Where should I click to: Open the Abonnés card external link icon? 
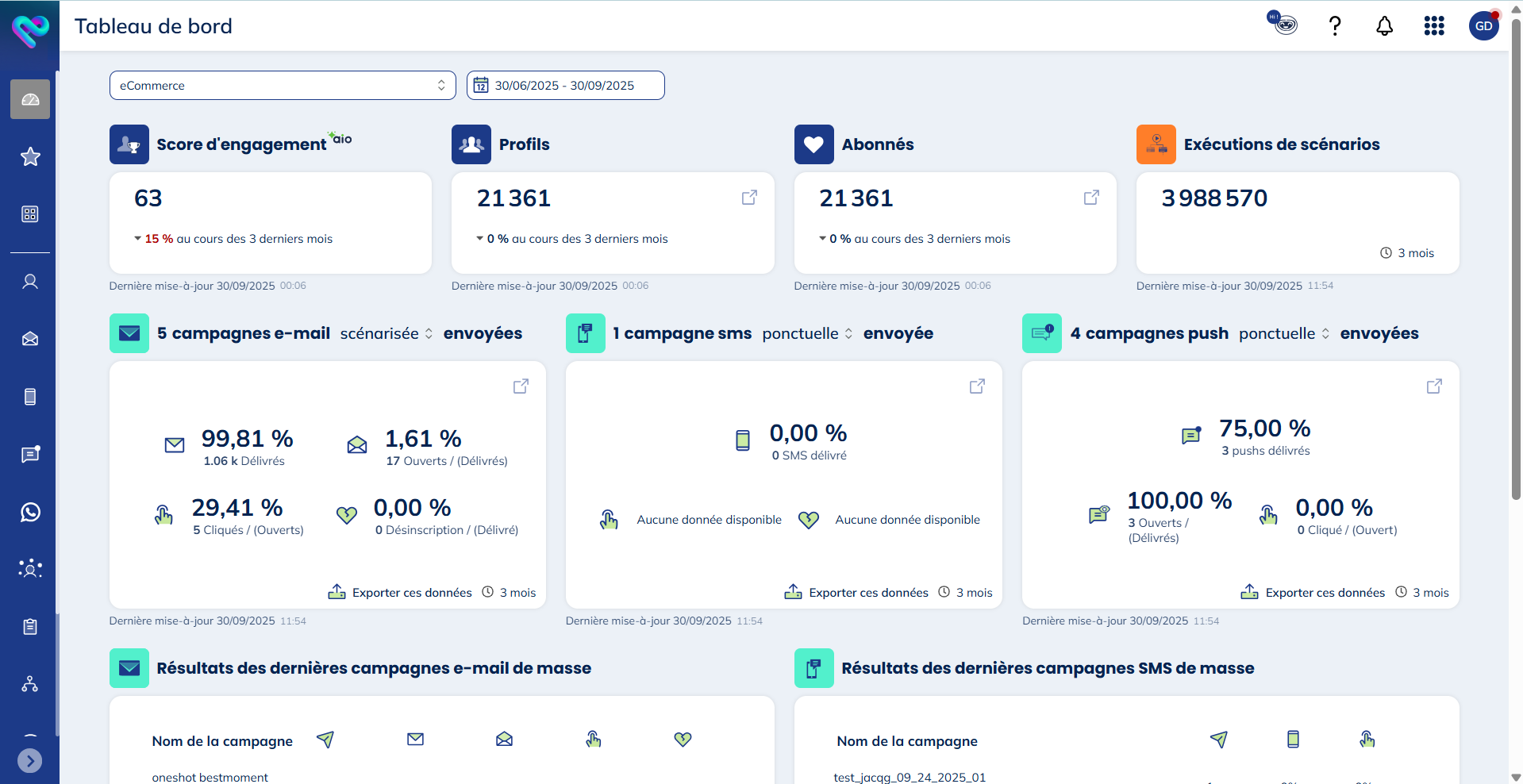[1091, 198]
